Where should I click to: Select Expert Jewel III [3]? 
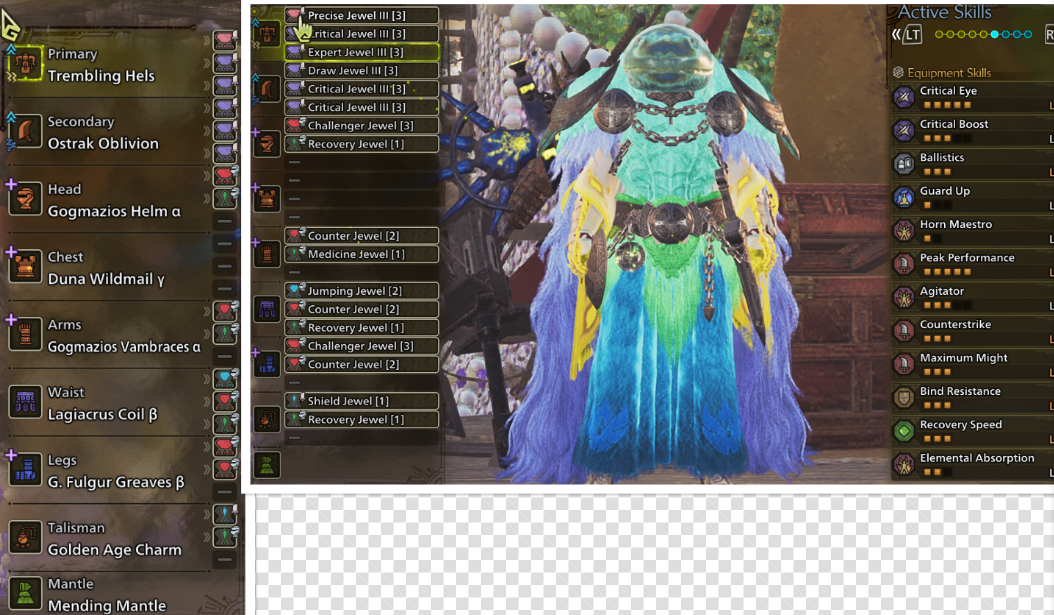click(362, 52)
